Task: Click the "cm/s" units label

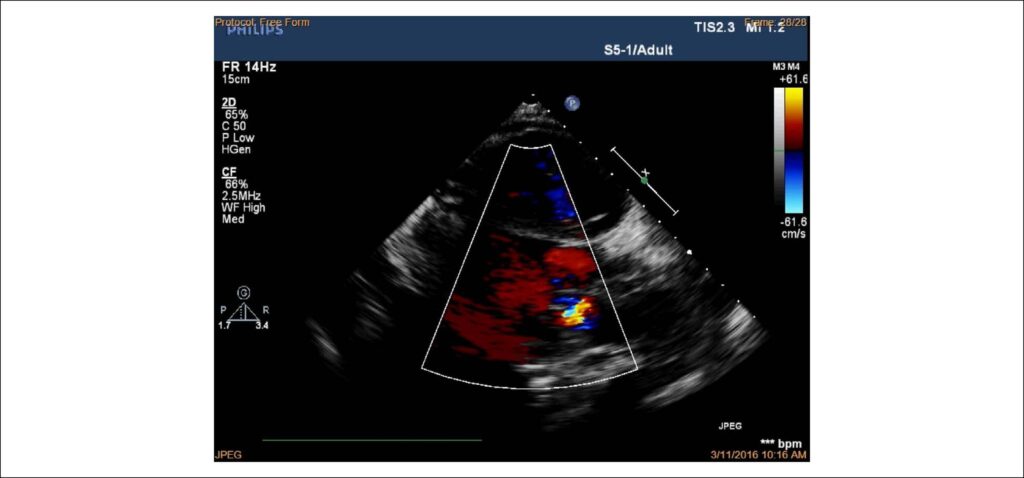Action: coord(793,233)
